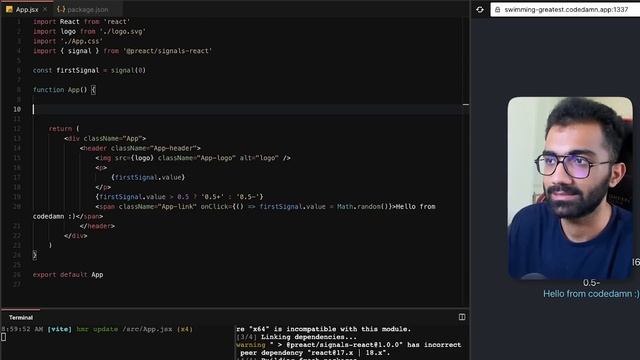This screenshot has height=360, width=640.
Task: Reload the preview browser
Action: tap(480, 9)
